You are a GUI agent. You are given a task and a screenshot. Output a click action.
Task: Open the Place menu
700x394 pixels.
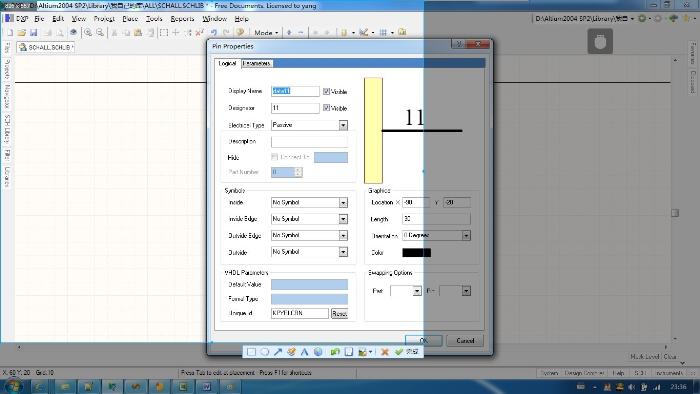click(x=130, y=19)
